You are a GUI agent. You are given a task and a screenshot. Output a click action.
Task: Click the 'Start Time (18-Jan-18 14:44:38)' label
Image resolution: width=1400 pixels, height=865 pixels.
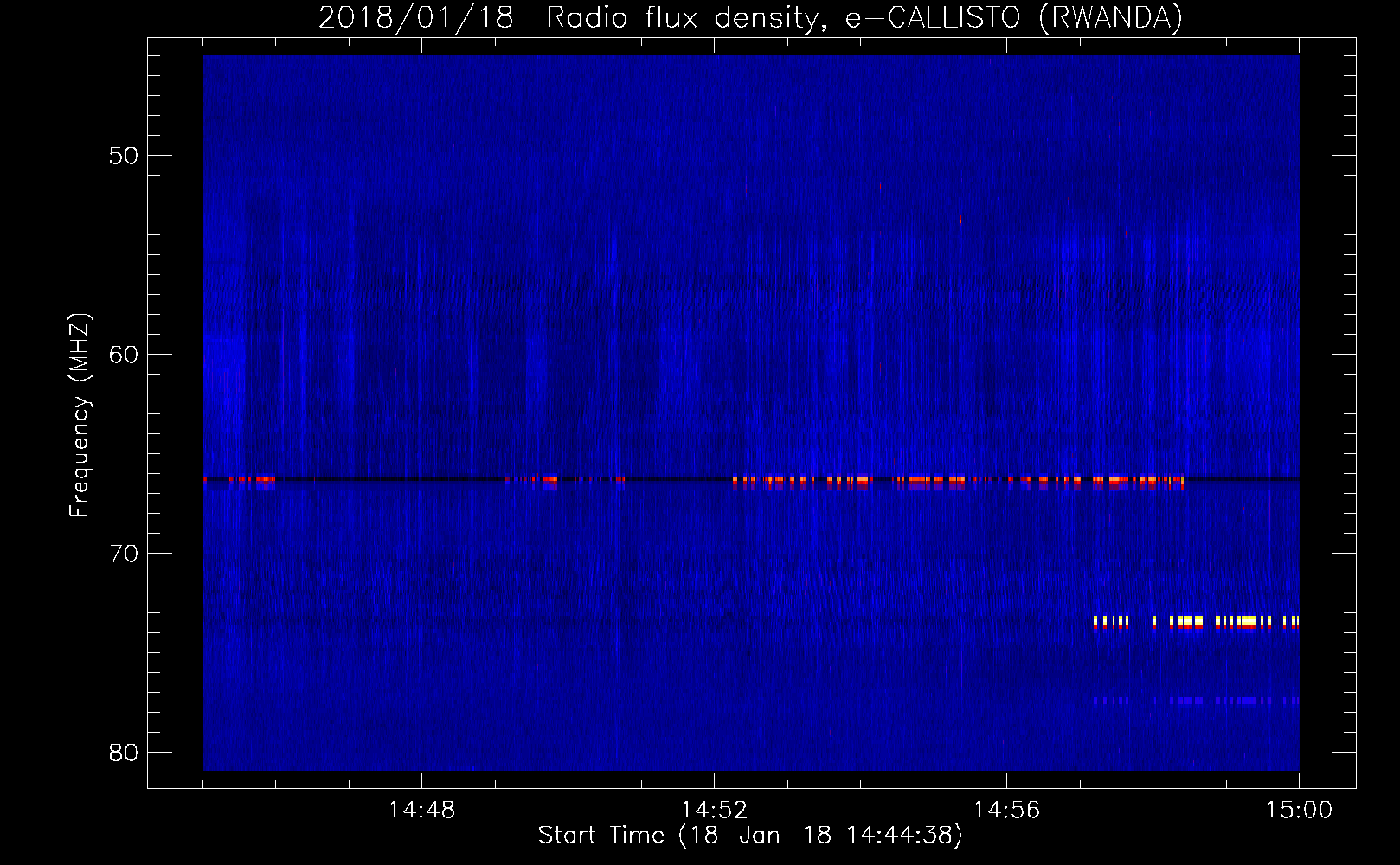[750, 836]
